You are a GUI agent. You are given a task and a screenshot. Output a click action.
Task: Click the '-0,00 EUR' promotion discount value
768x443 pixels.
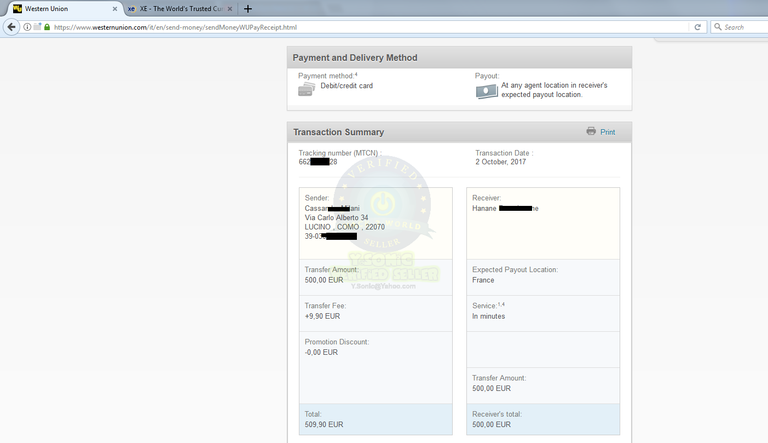321,352
